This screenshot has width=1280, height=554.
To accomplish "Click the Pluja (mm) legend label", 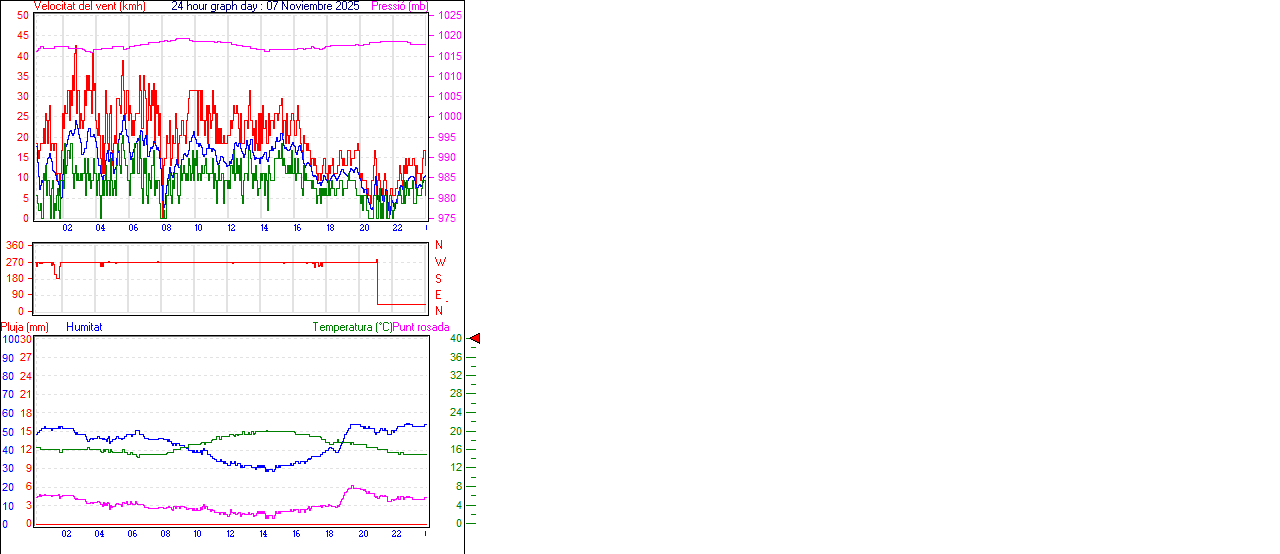I will tap(25, 327).
